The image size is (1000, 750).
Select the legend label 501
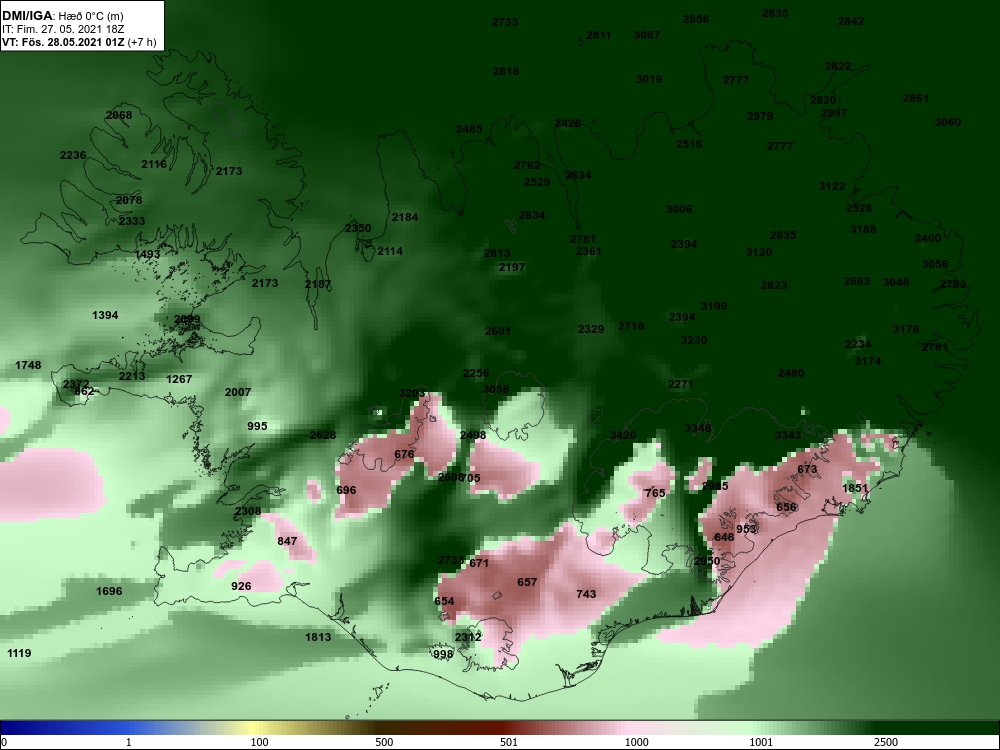509,742
